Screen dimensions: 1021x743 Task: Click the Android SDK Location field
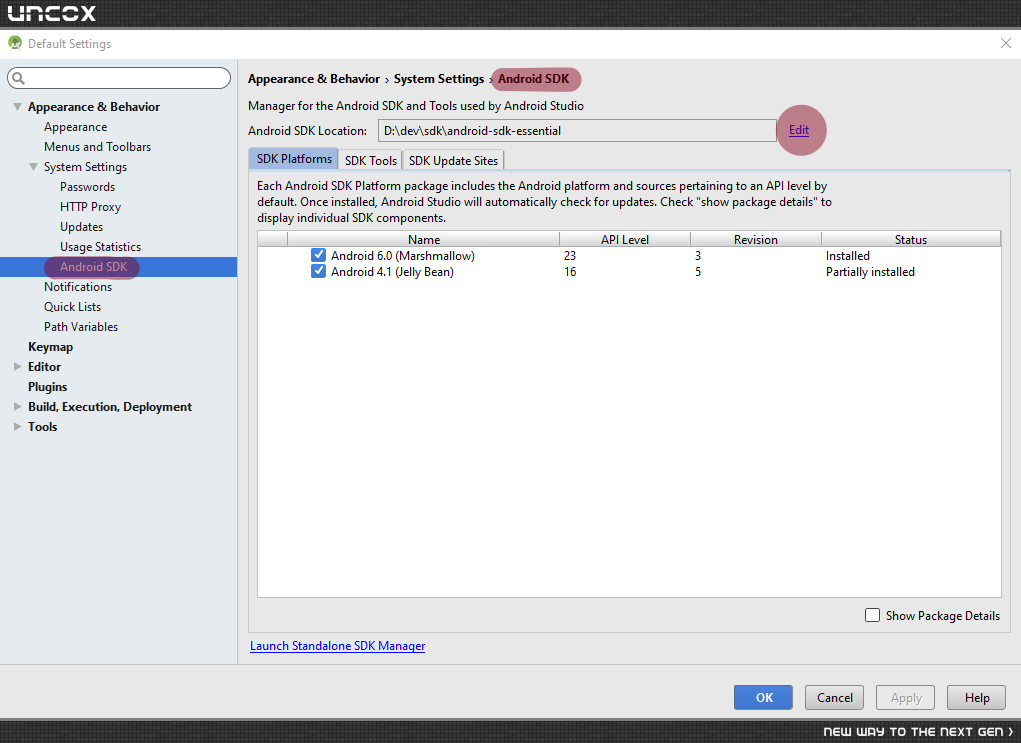coord(577,130)
